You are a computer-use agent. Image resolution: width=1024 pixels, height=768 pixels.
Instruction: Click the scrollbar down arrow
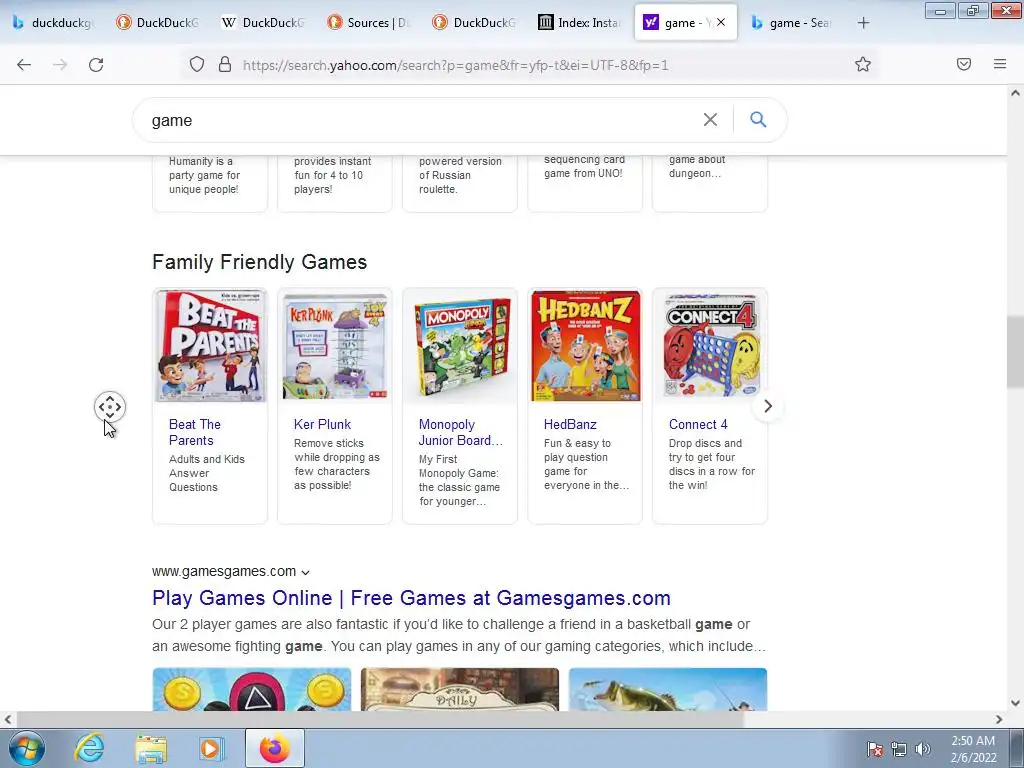(1015, 703)
